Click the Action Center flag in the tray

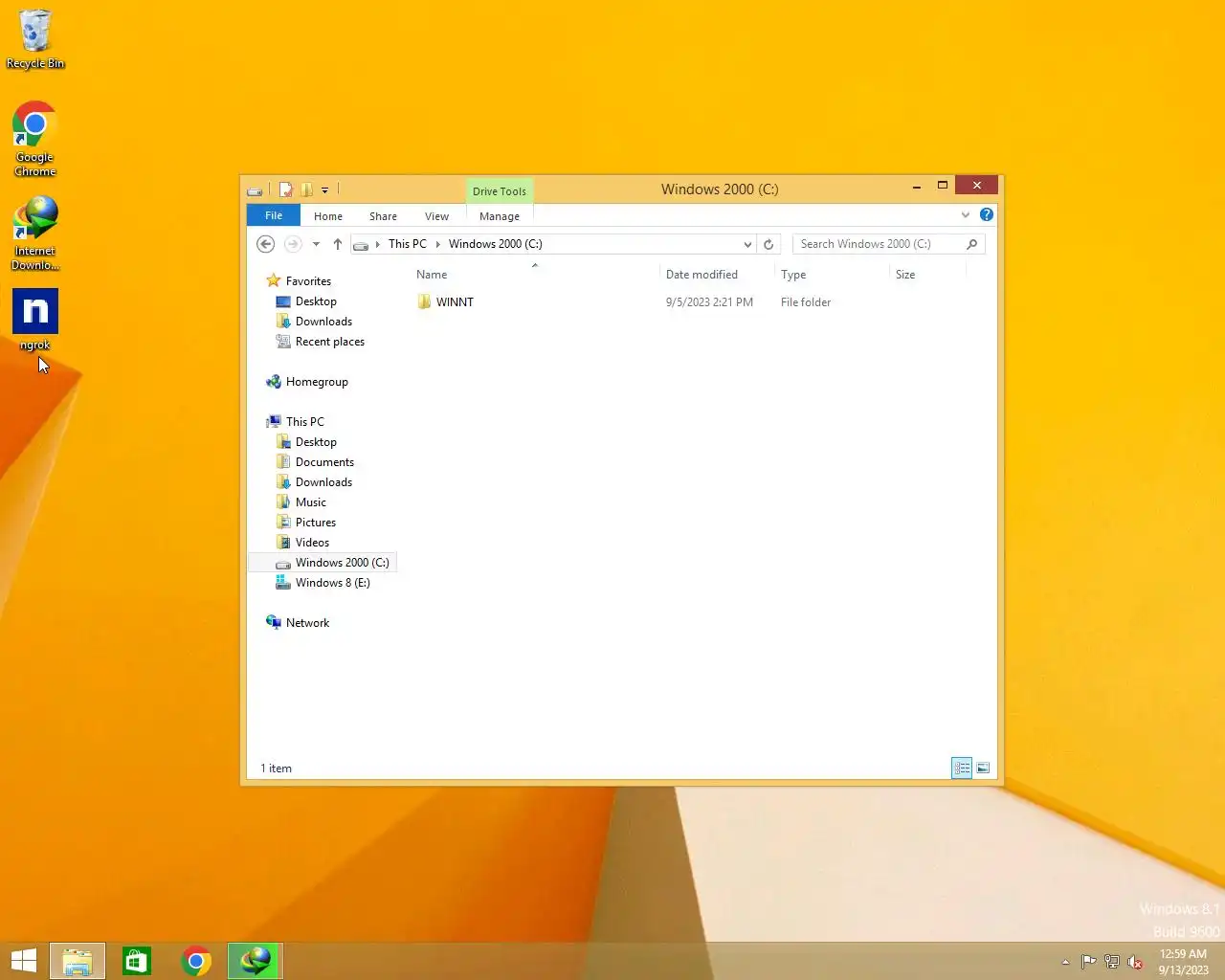[x=1089, y=962]
